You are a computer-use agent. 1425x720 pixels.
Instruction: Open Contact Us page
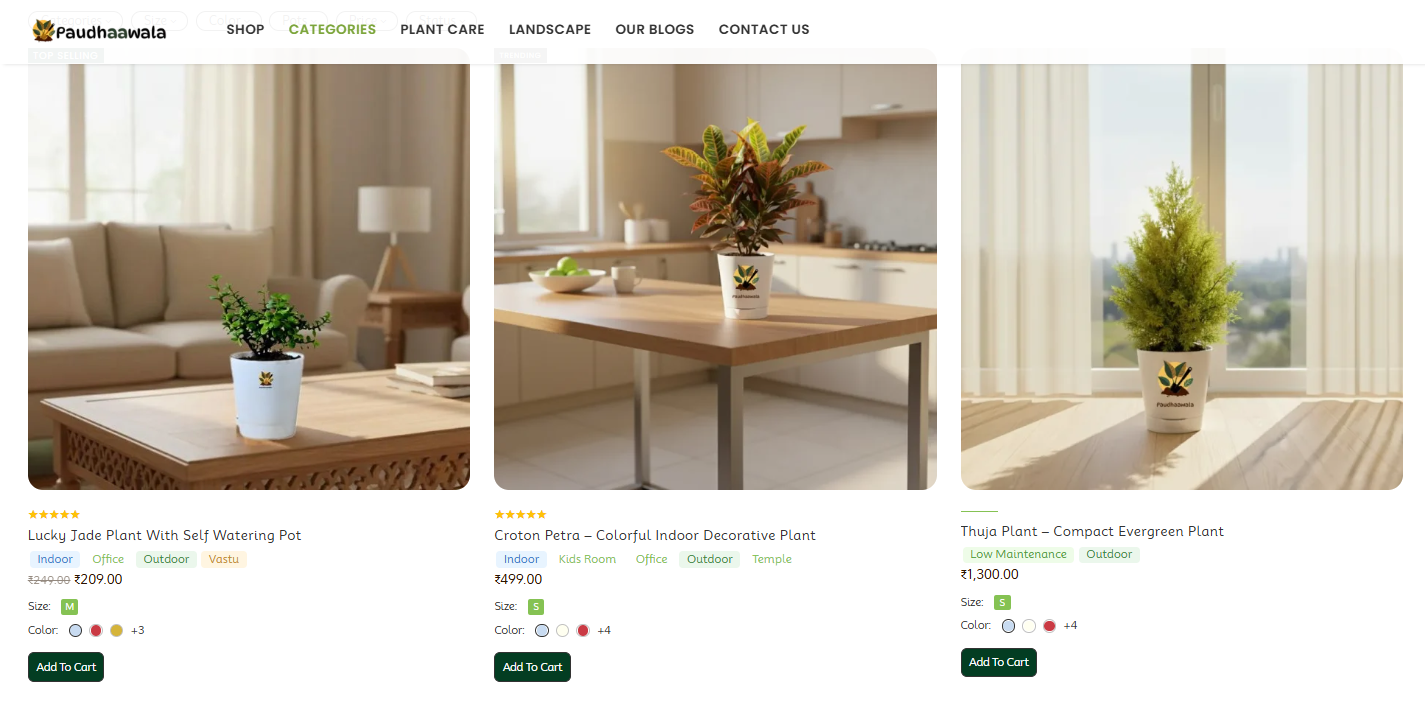point(764,29)
